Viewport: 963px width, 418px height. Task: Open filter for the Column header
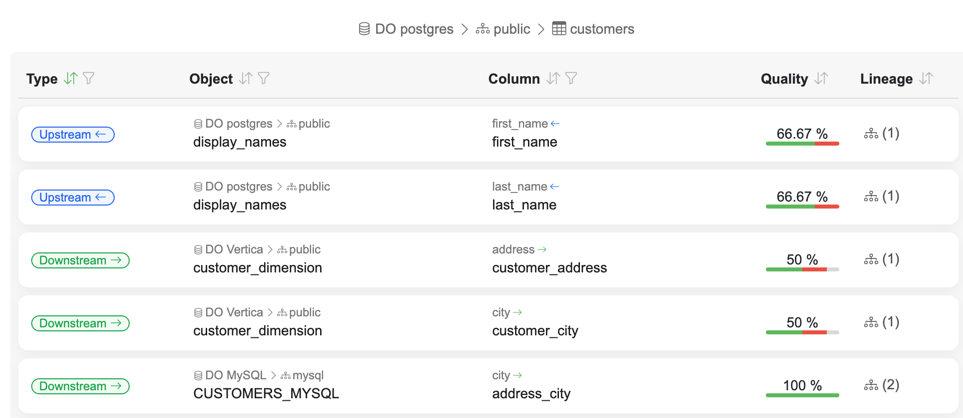[571, 78]
